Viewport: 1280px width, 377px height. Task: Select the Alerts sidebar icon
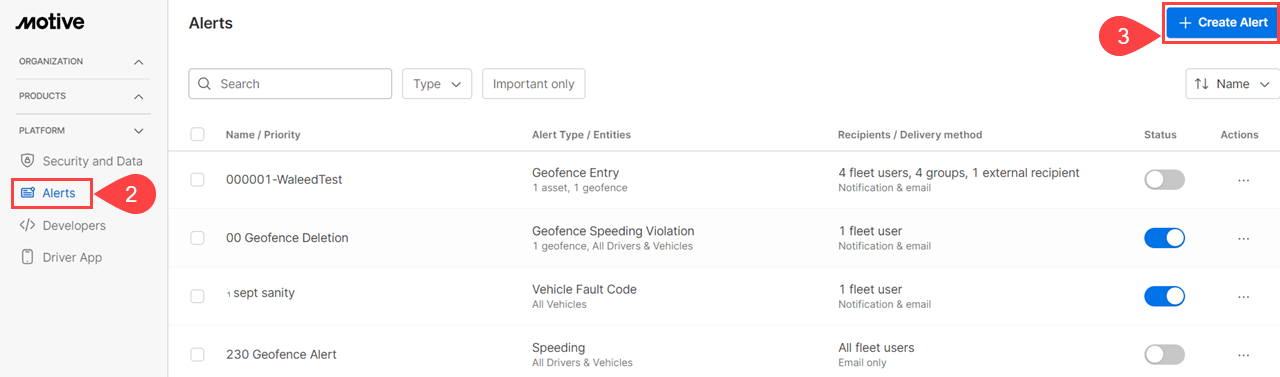28,193
